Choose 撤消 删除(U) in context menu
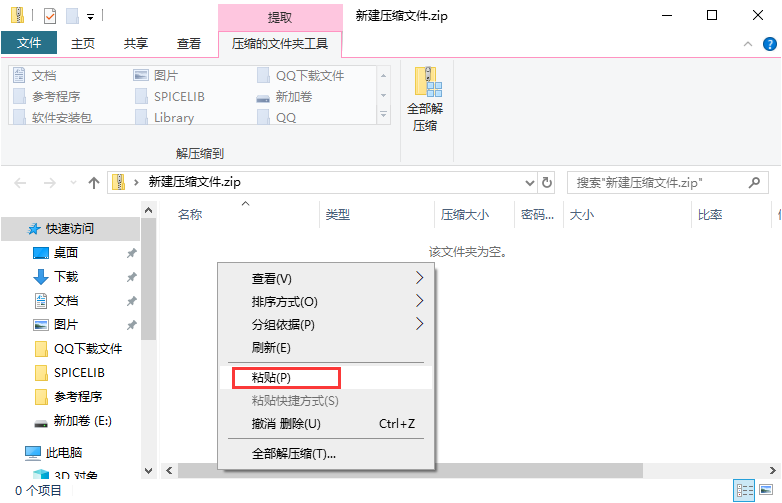Image resolution: width=782 pixels, height=503 pixels. coord(326,423)
